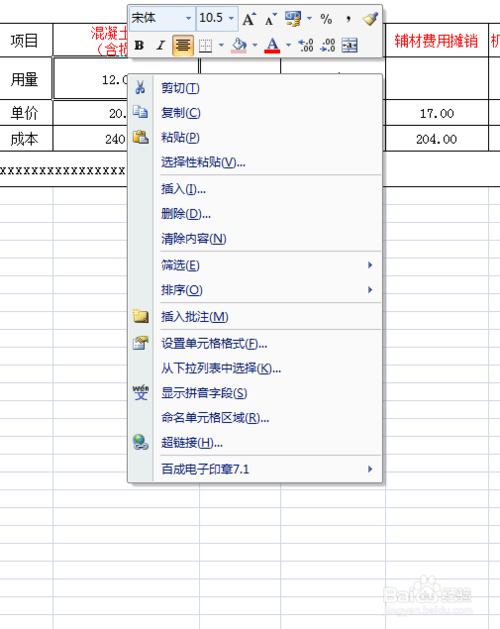Apply comma style format
Image resolution: width=500 pixels, height=629 pixels.
348,19
